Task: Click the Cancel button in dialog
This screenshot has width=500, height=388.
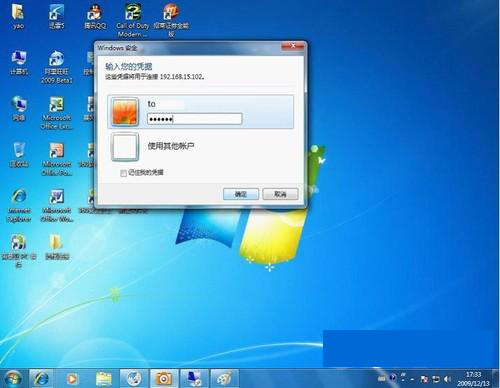Action: [x=280, y=194]
